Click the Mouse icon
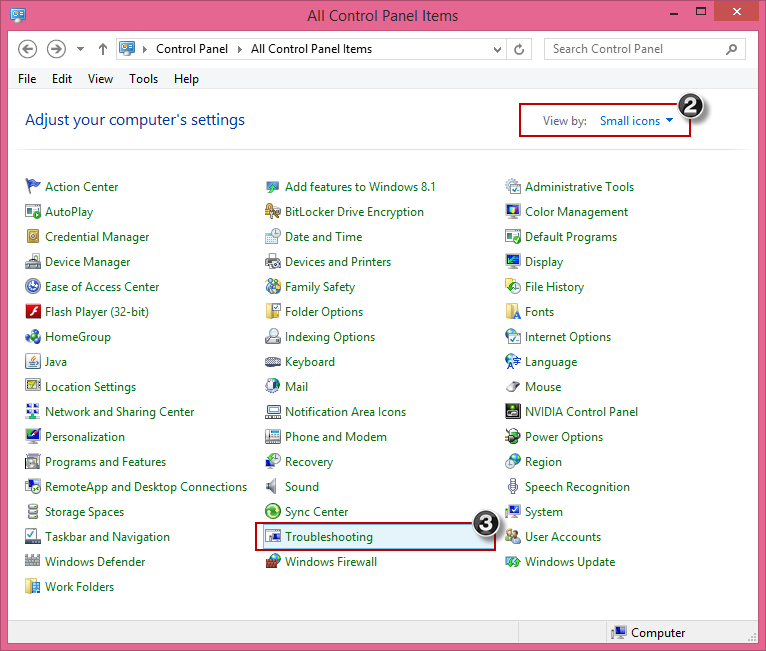Screen dimensions: 766x651 click(512, 386)
